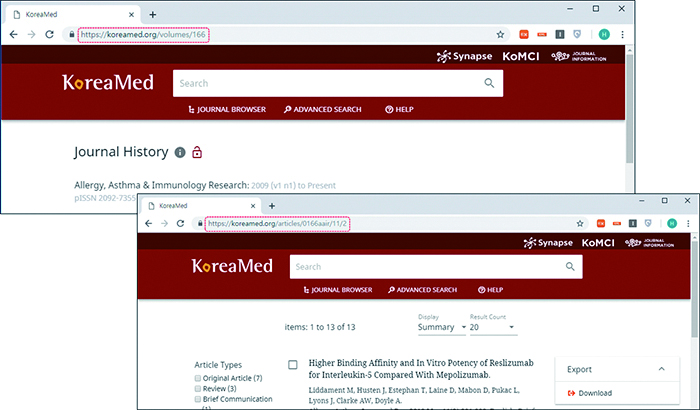
Task: Open the green profile avatar in the back window
Action: pyautogui.click(x=604, y=34)
